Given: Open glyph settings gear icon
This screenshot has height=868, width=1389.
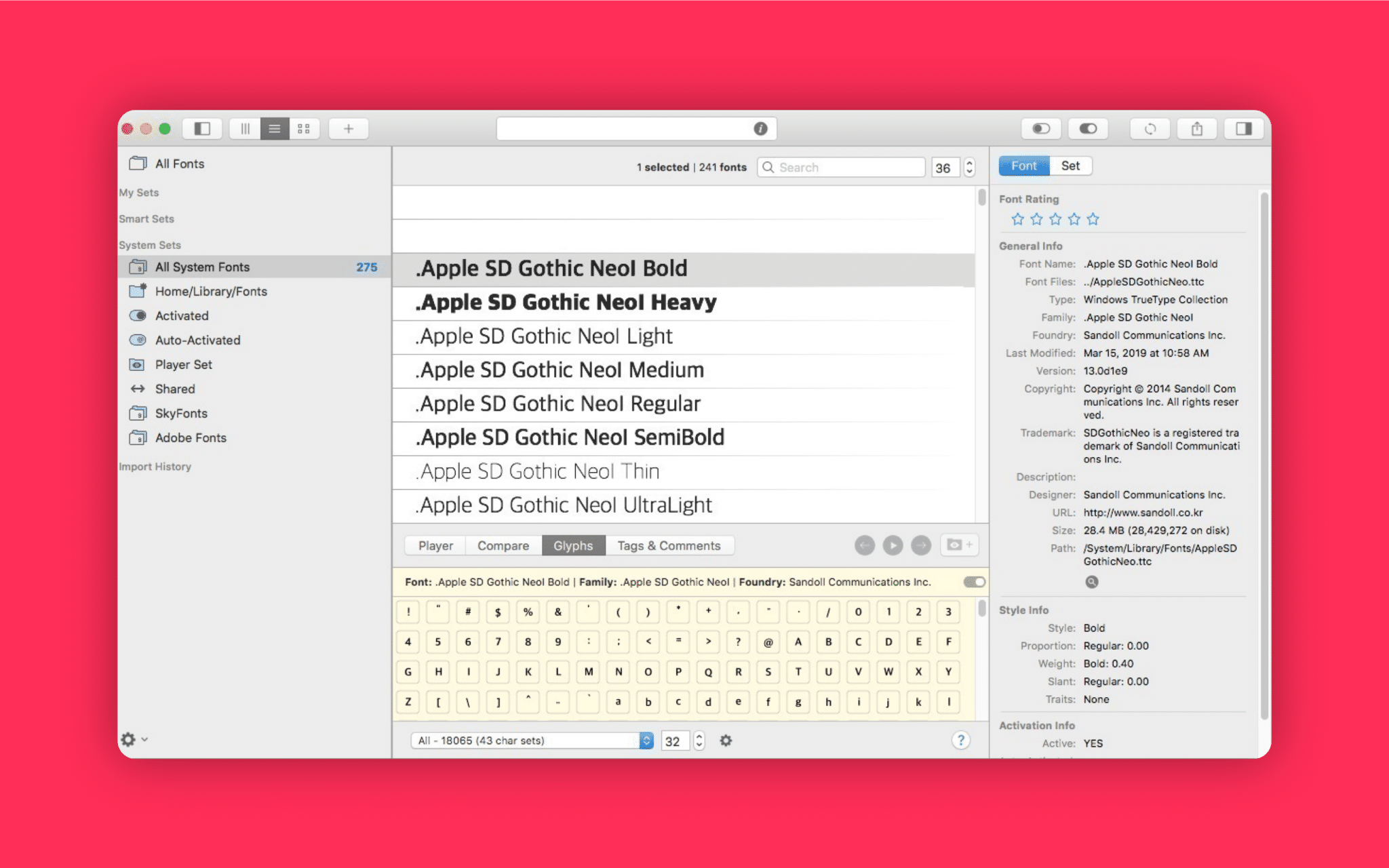Looking at the screenshot, I should coord(726,741).
